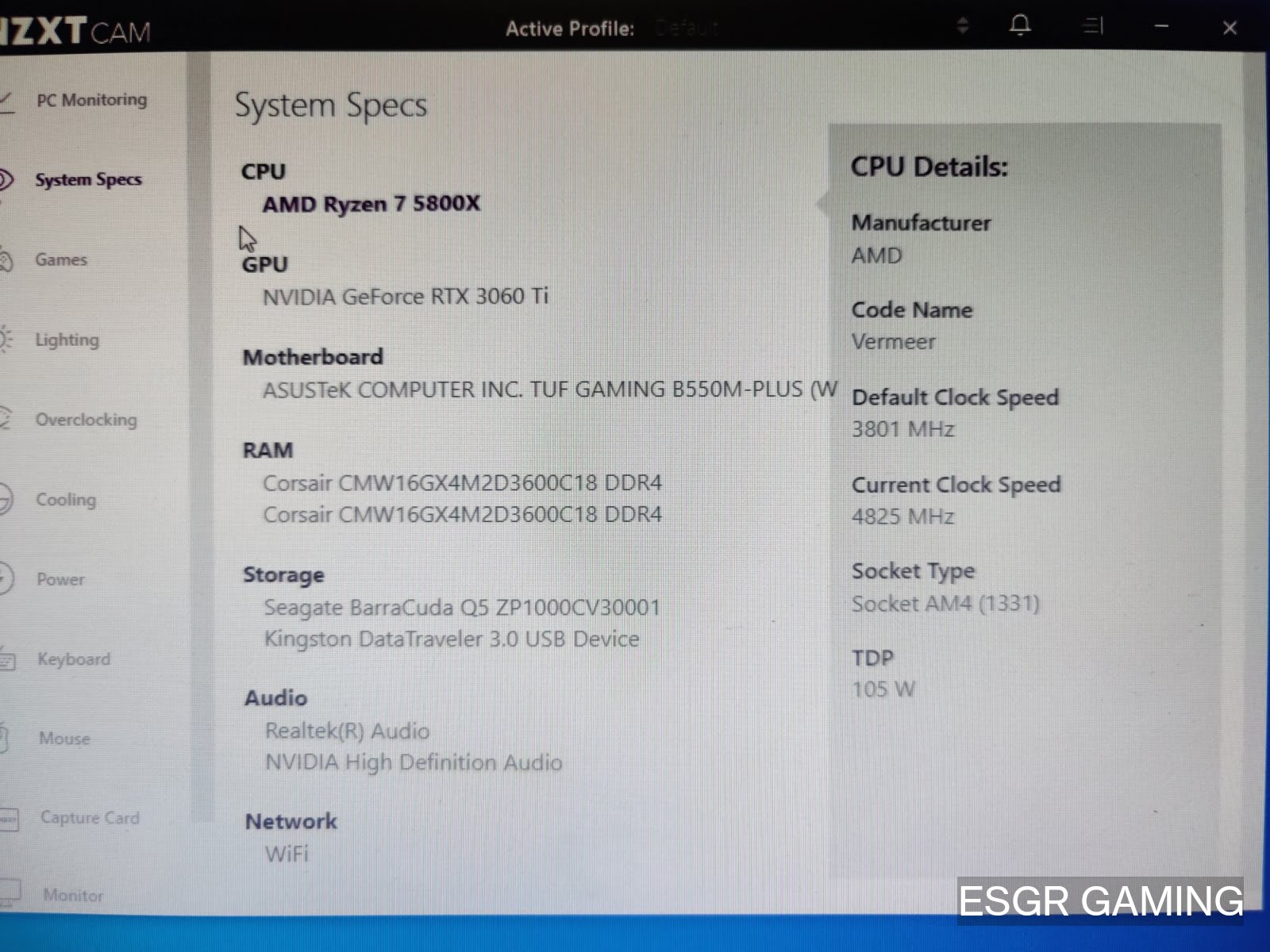The image size is (1270, 952).
Task: Click the CPU section heading
Action: (x=264, y=171)
